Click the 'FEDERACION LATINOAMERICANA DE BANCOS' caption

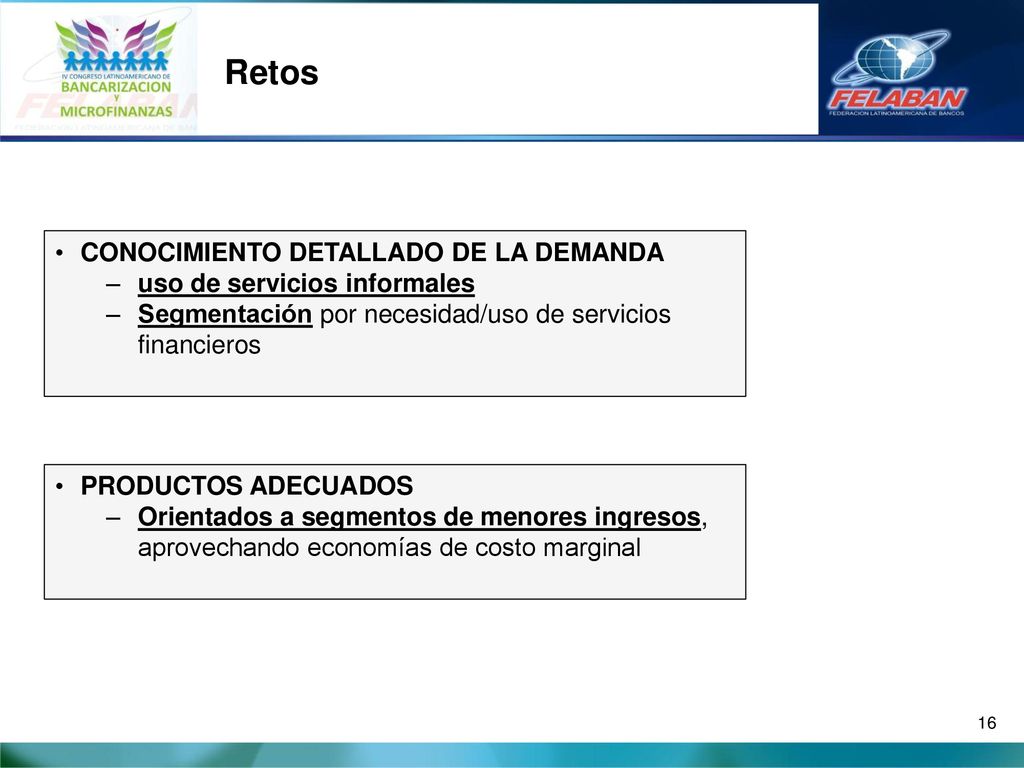(x=897, y=113)
